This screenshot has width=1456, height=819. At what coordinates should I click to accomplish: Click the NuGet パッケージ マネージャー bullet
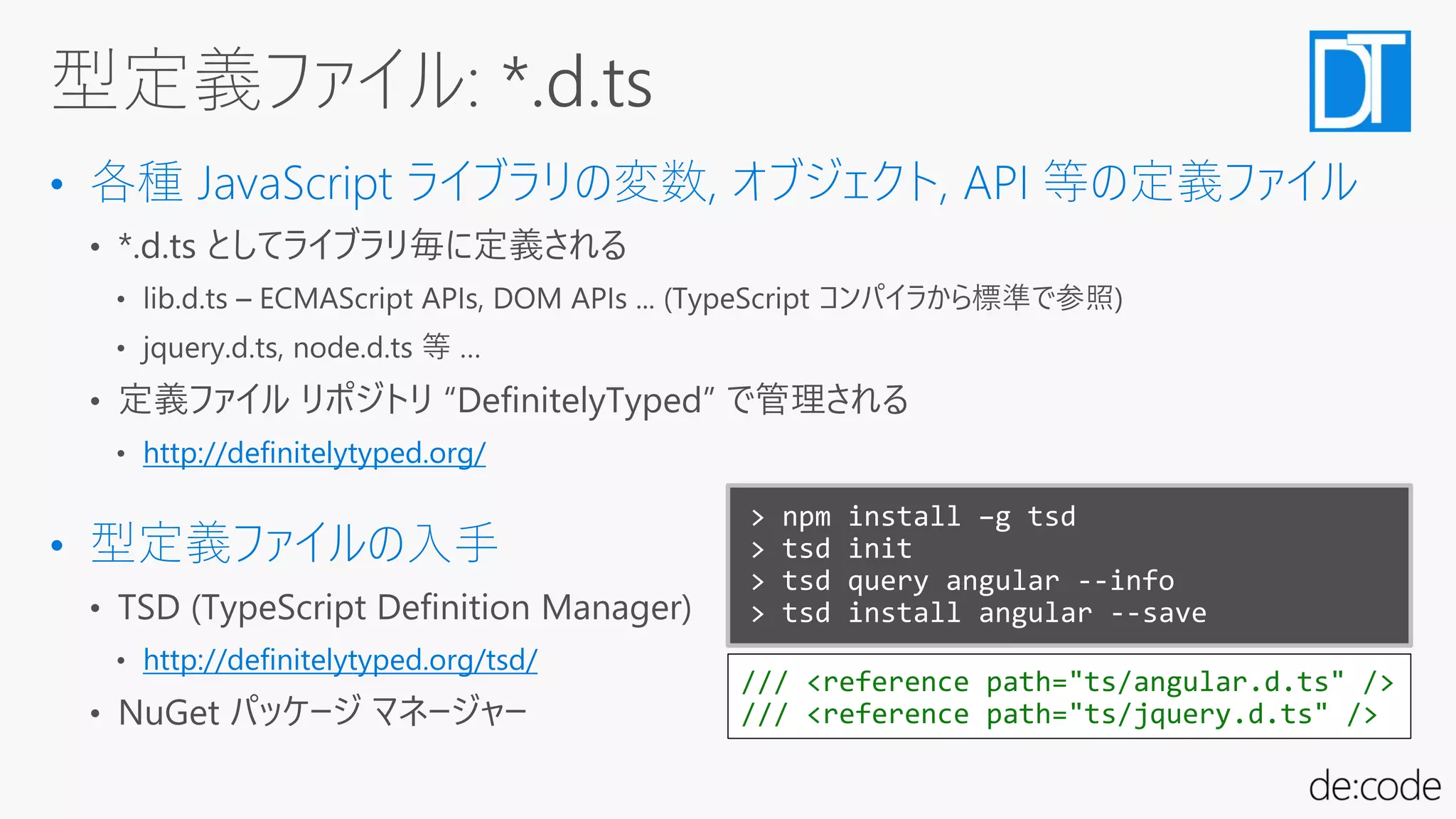pos(323,712)
